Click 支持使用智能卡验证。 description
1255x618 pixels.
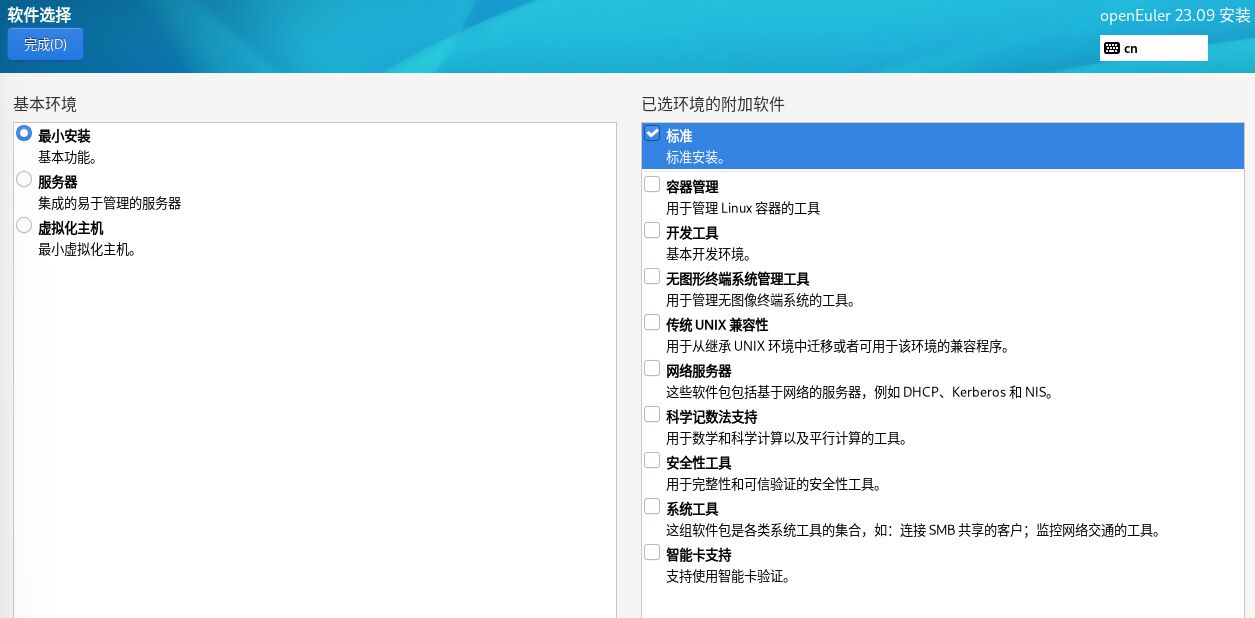click(x=728, y=576)
